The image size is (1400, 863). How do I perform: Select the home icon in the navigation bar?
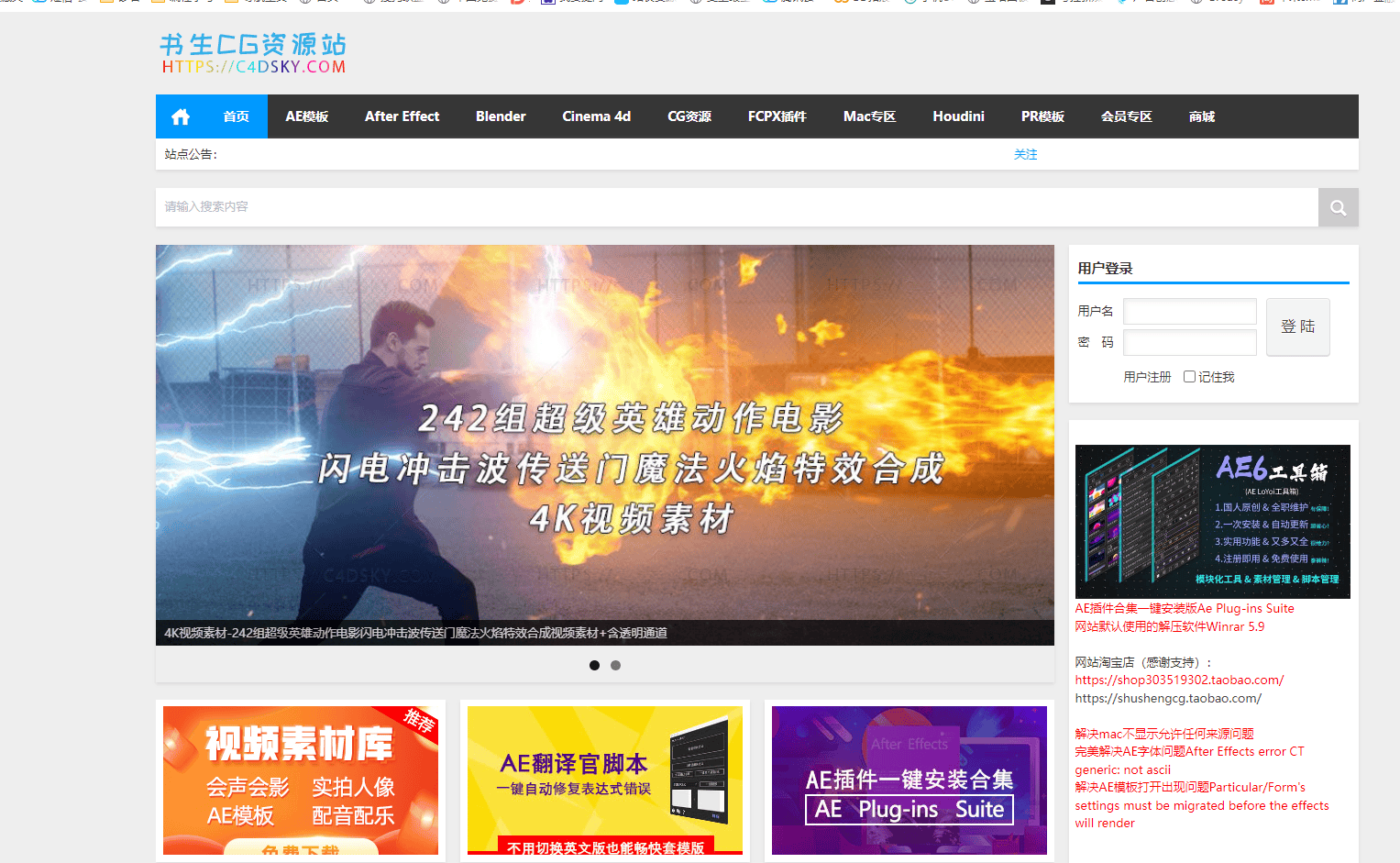click(180, 116)
